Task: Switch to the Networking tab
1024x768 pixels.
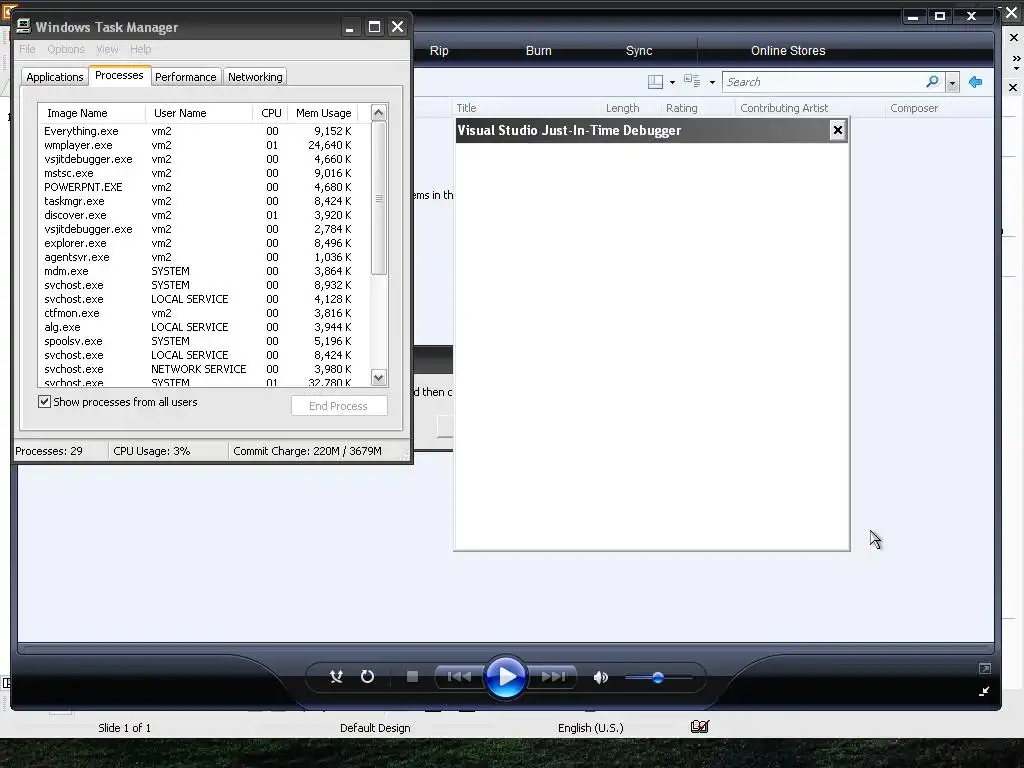Action: 255,76
